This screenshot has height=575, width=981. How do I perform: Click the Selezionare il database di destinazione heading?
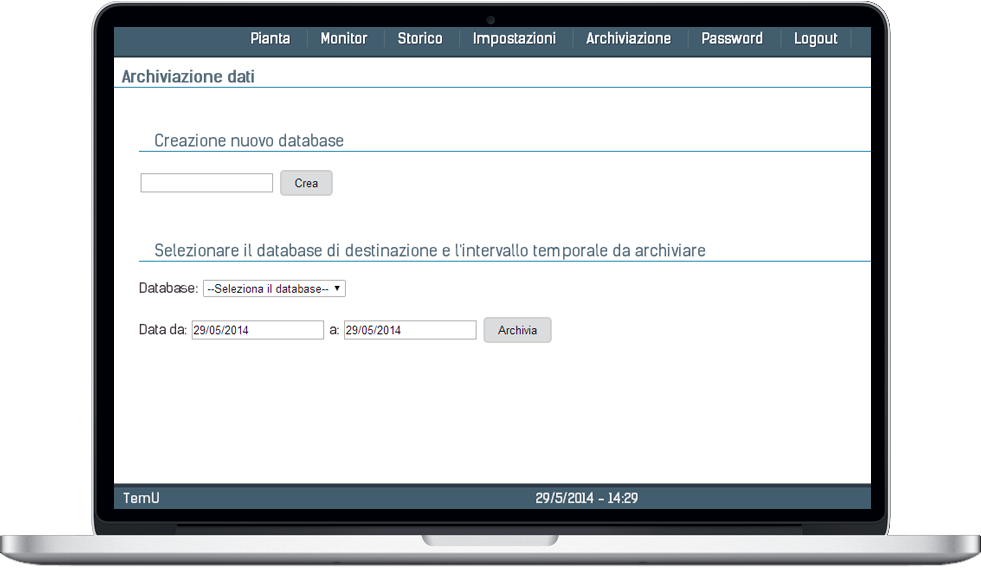(430, 250)
